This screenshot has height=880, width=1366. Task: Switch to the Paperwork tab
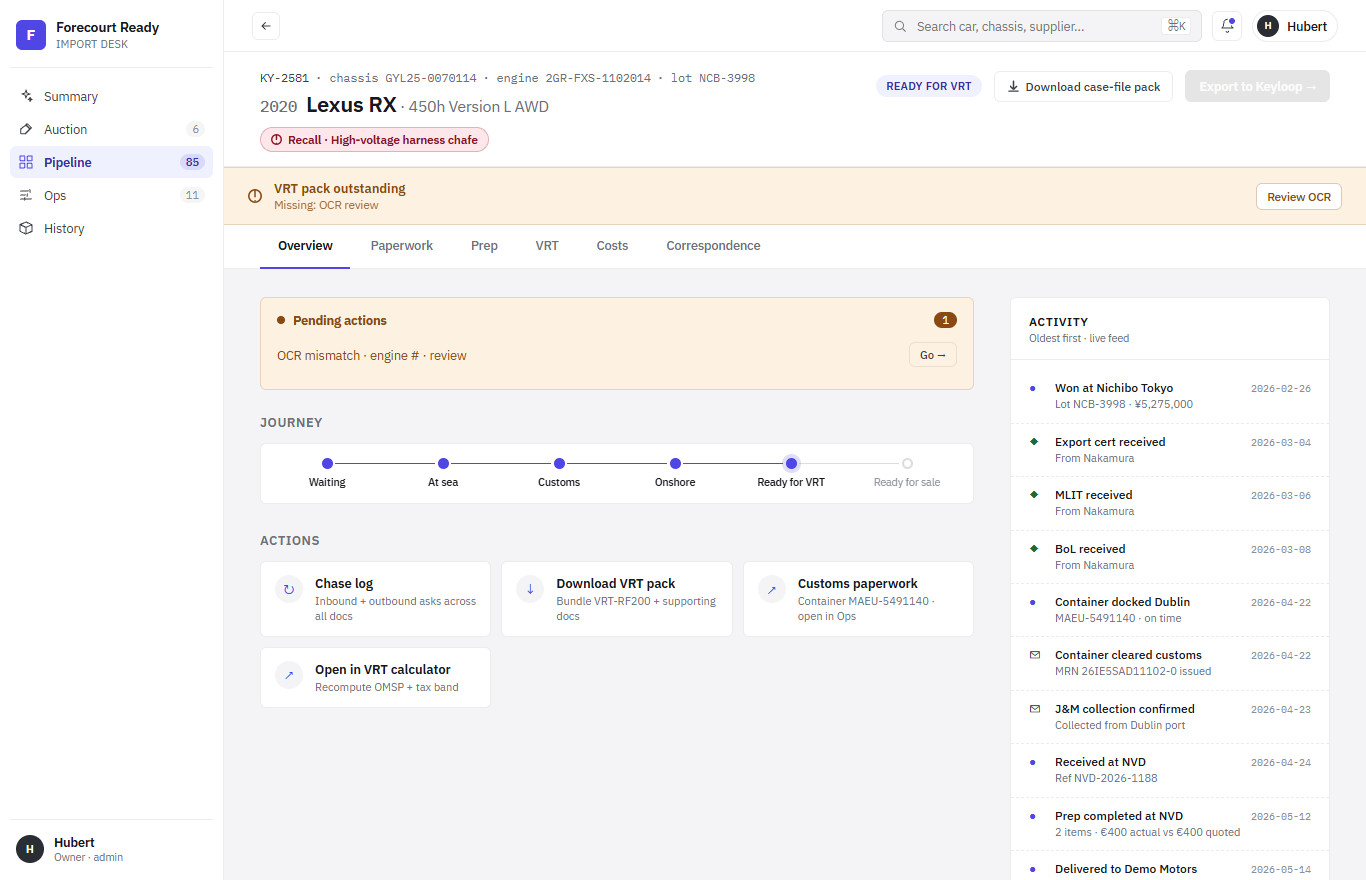(x=402, y=246)
